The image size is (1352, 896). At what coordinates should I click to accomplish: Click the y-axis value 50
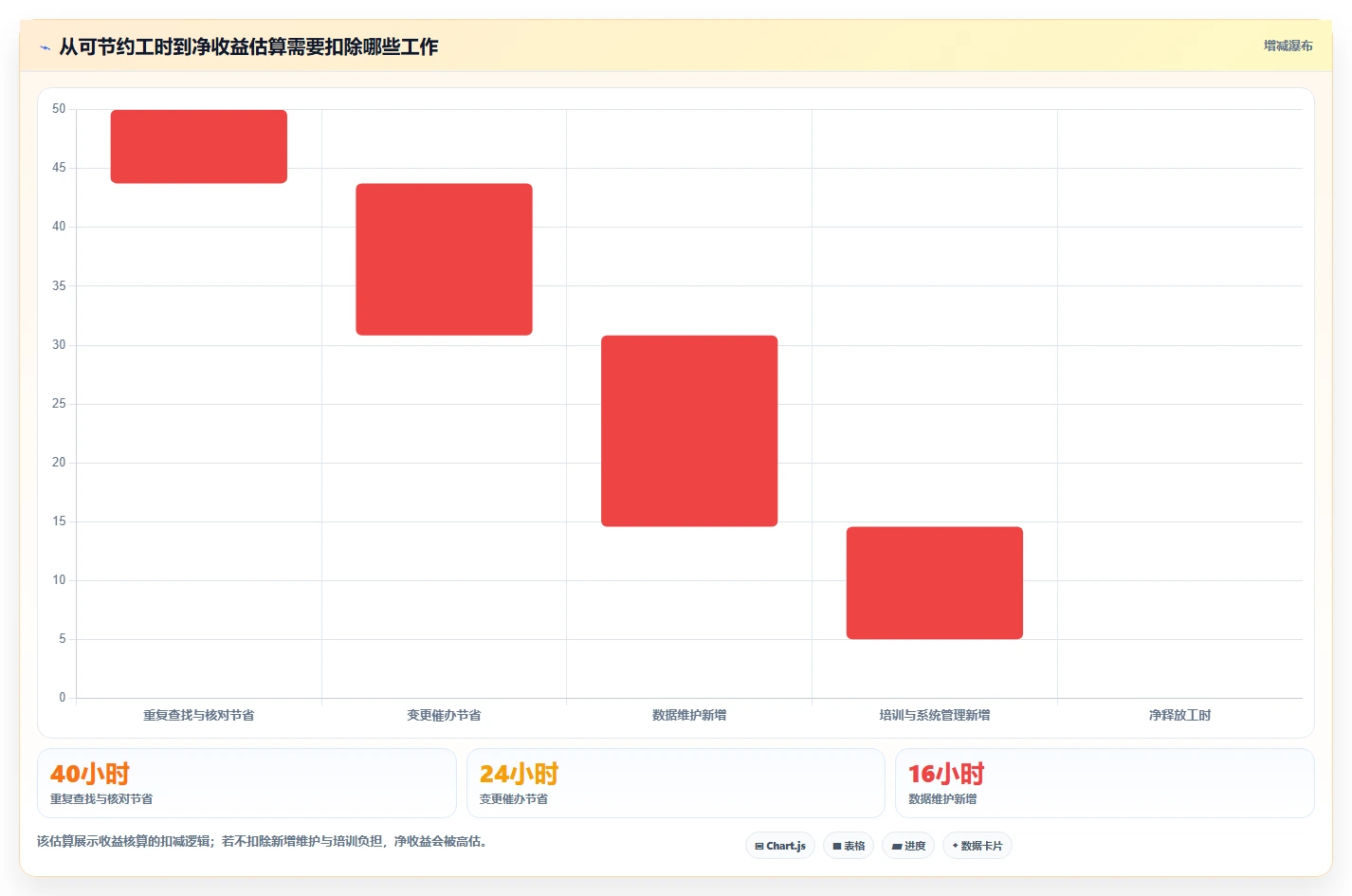pos(59,109)
